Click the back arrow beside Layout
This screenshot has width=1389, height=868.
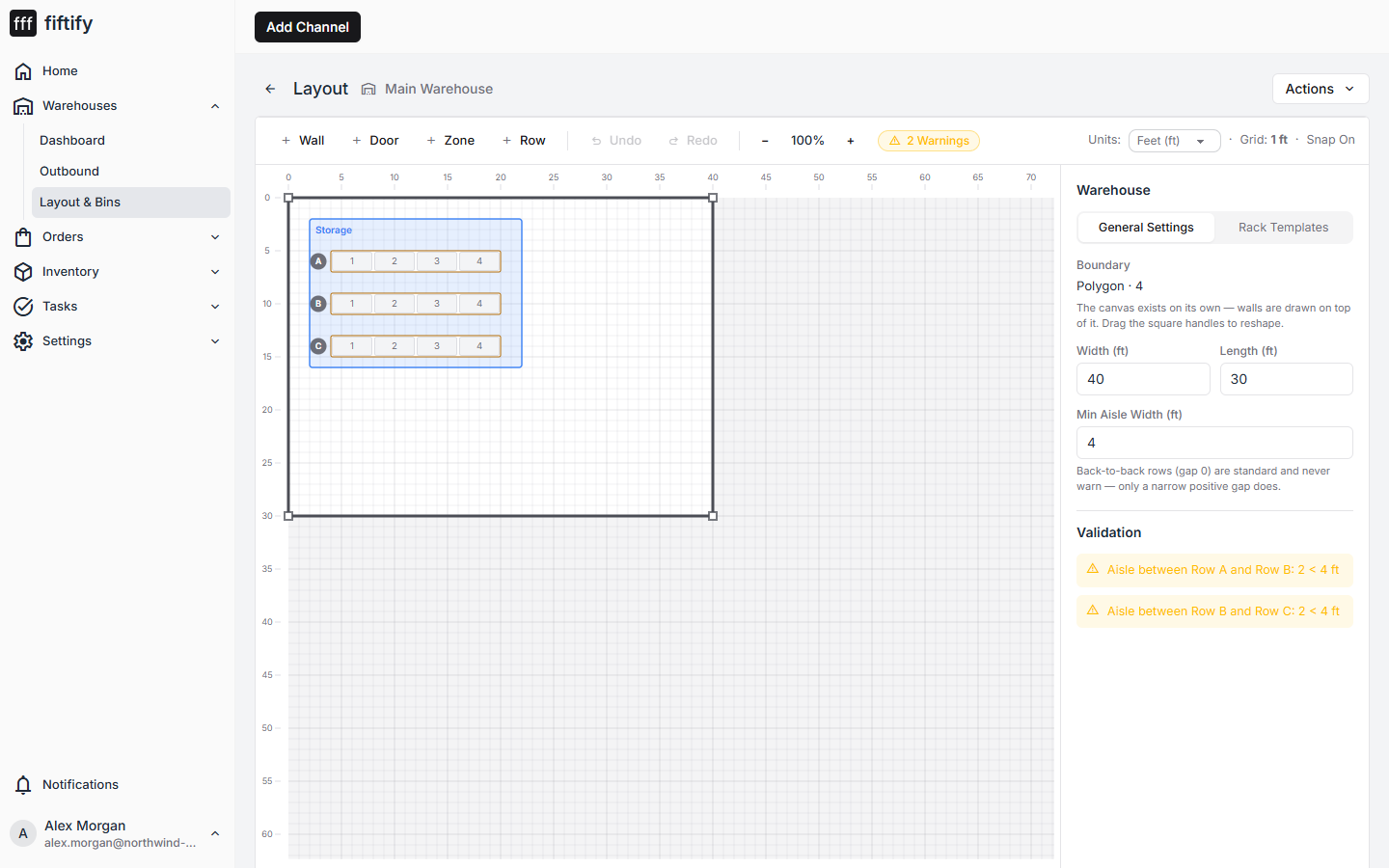click(x=270, y=89)
